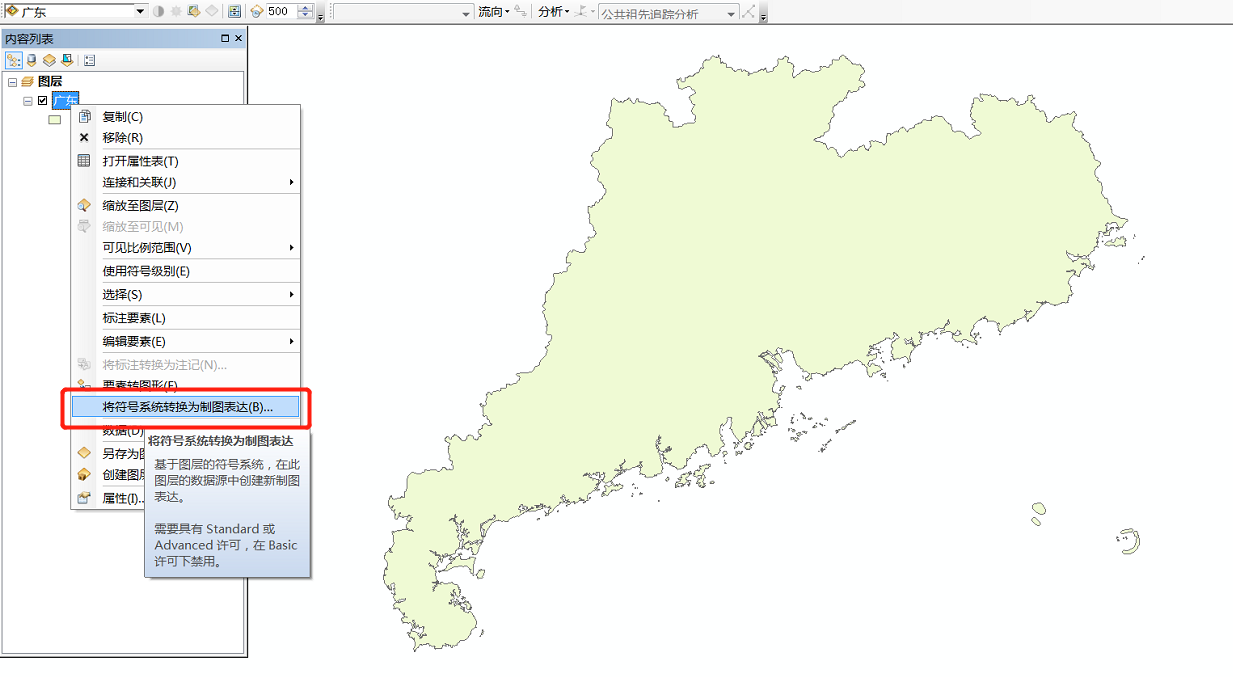Click the 打开属性表 table icon
Screen dimensions: 1233x677
point(84,161)
